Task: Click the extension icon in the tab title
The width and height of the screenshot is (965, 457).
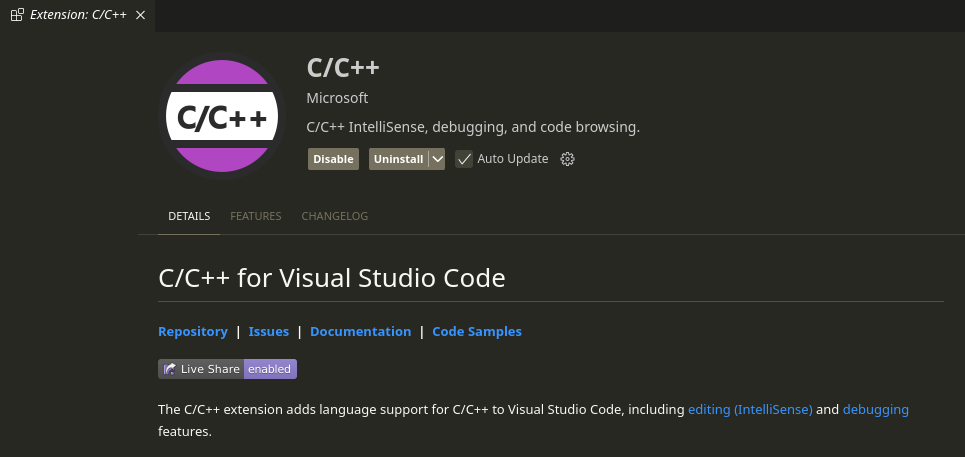Action: 17,15
